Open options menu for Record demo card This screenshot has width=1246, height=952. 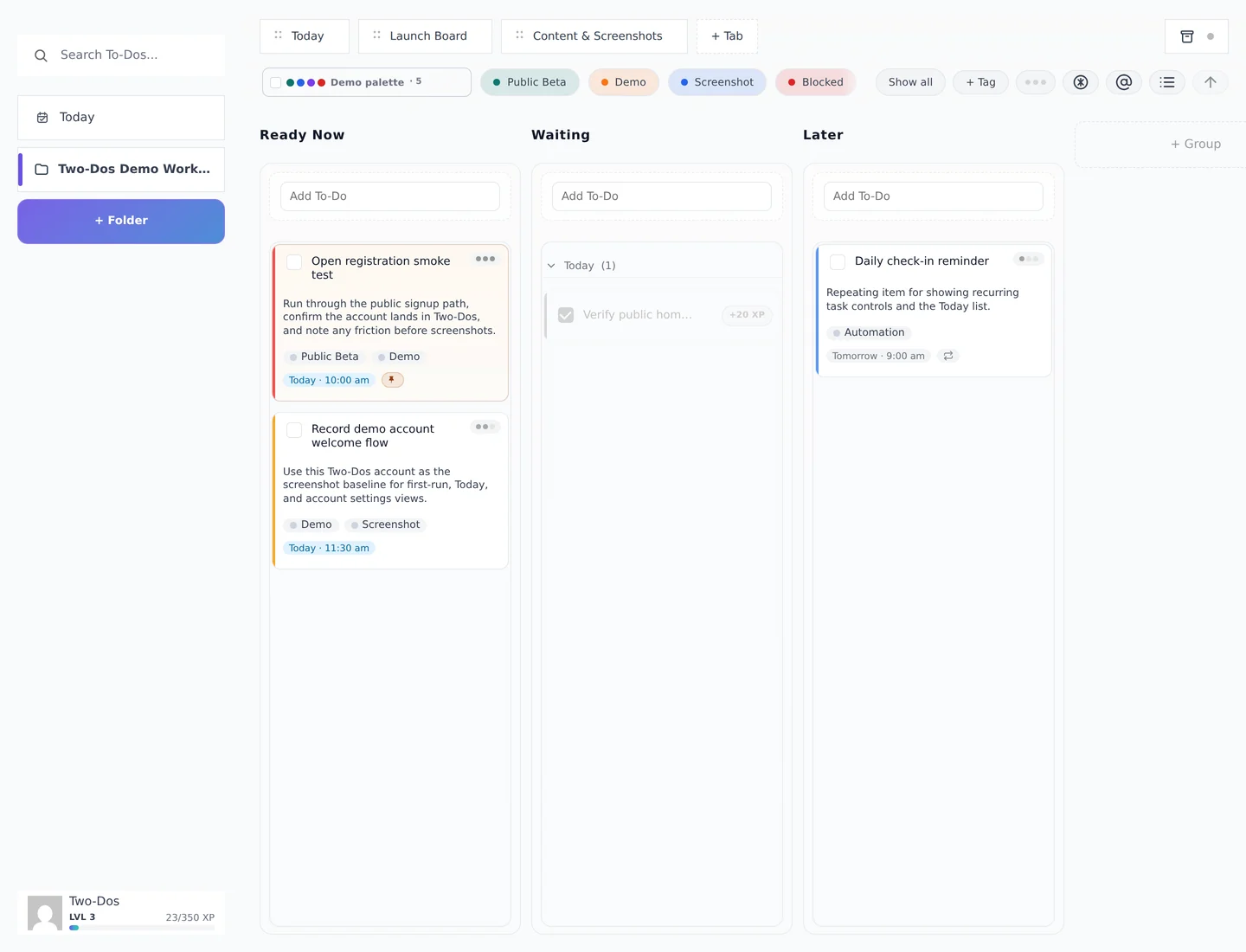tap(485, 427)
